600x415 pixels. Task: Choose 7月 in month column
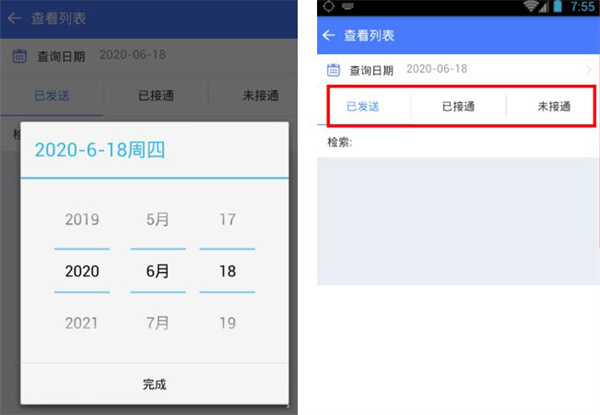[x=158, y=323]
